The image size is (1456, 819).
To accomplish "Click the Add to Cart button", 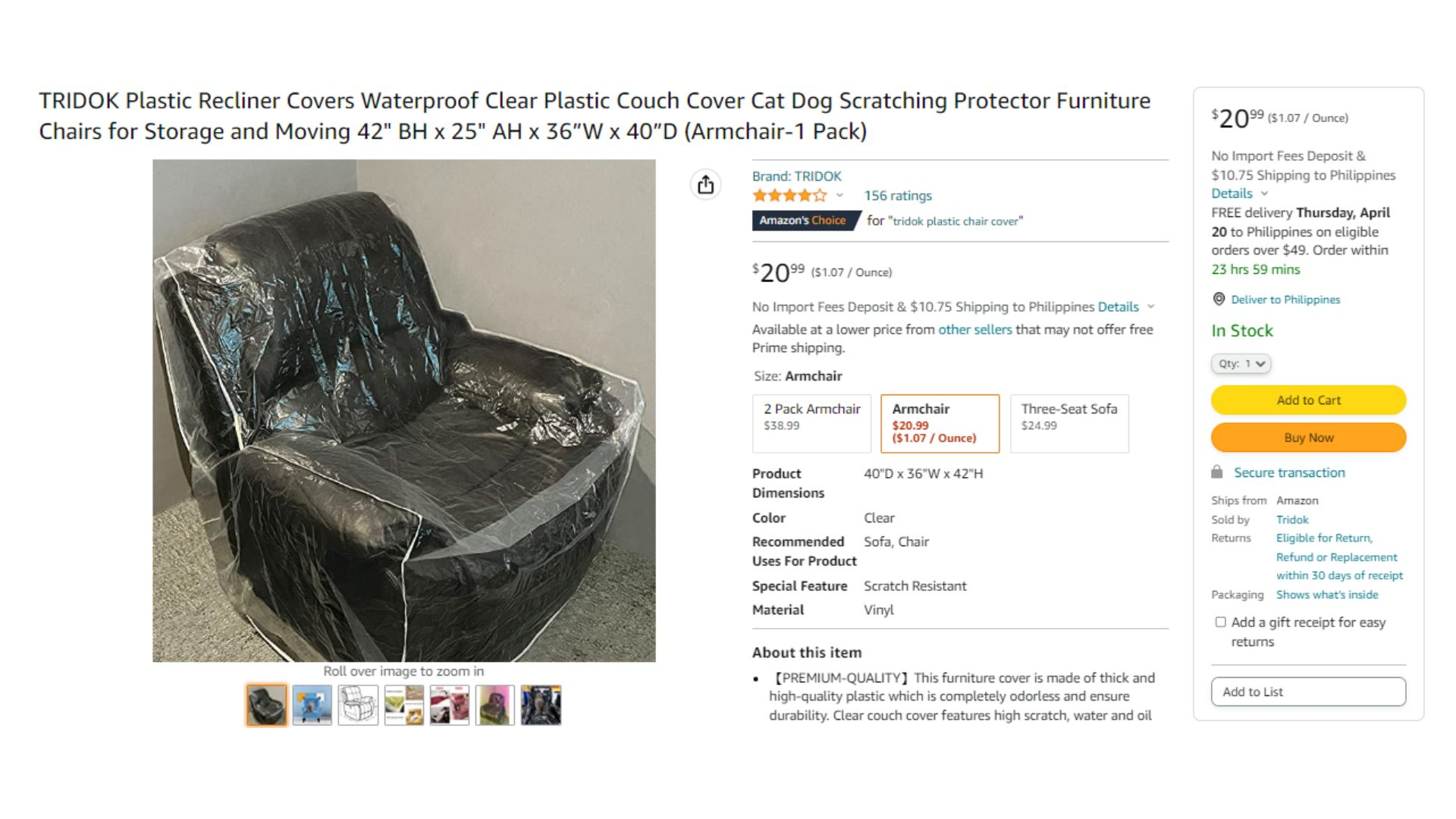I will point(1308,400).
